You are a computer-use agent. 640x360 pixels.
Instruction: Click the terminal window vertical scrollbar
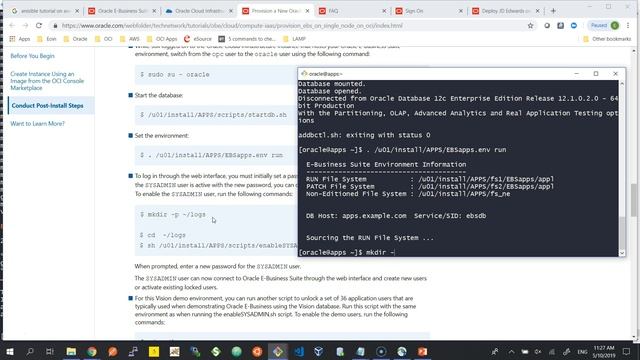coord(622,233)
